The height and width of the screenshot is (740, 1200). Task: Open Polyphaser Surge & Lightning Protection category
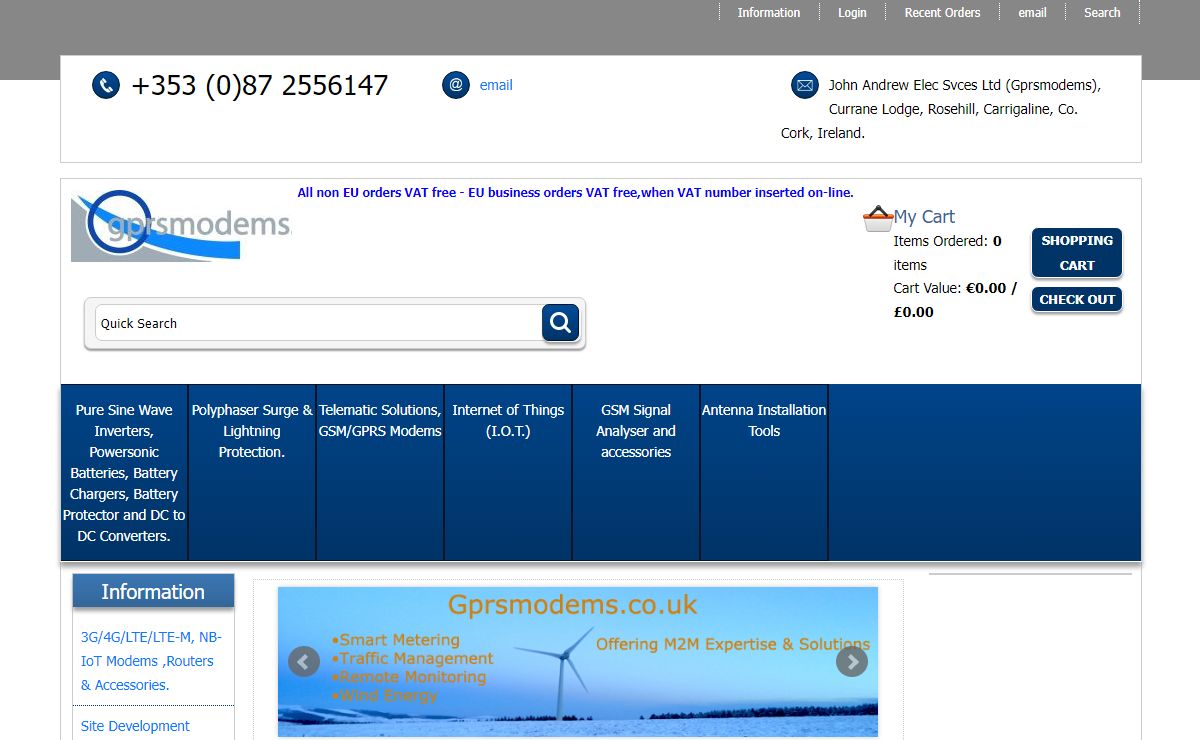(x=252, y=473)
